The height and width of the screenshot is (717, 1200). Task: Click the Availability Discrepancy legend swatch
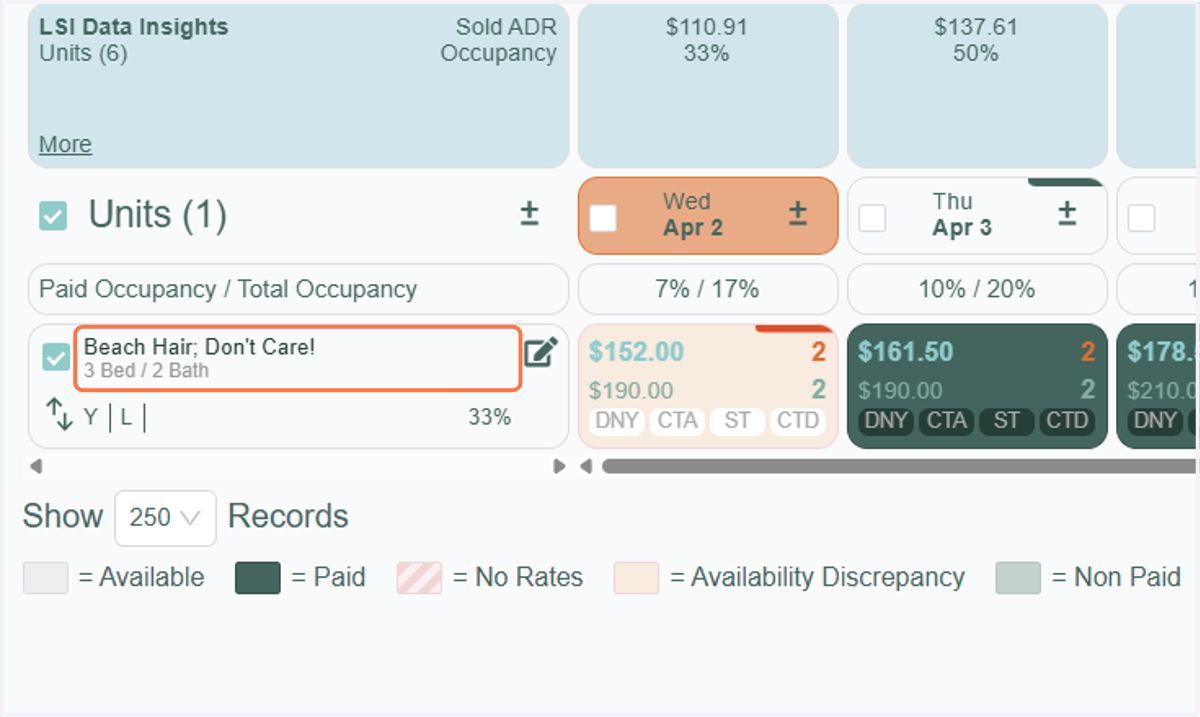[x=637, y=578]
